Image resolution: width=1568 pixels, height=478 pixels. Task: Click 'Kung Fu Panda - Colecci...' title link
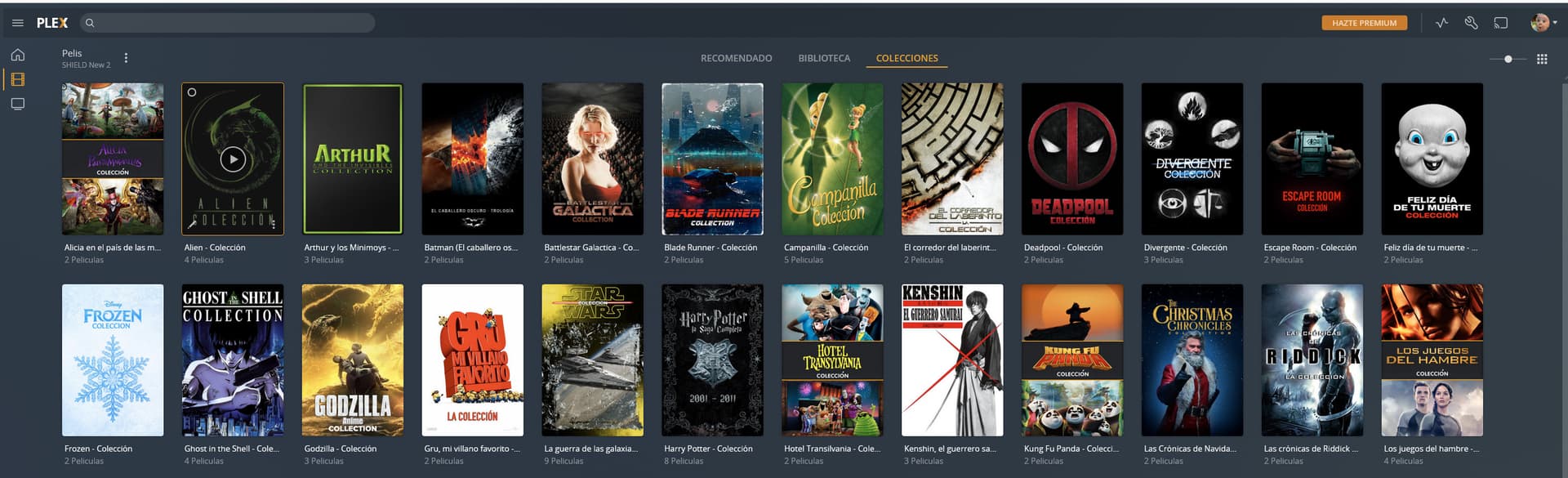(x=1071, y=449)
